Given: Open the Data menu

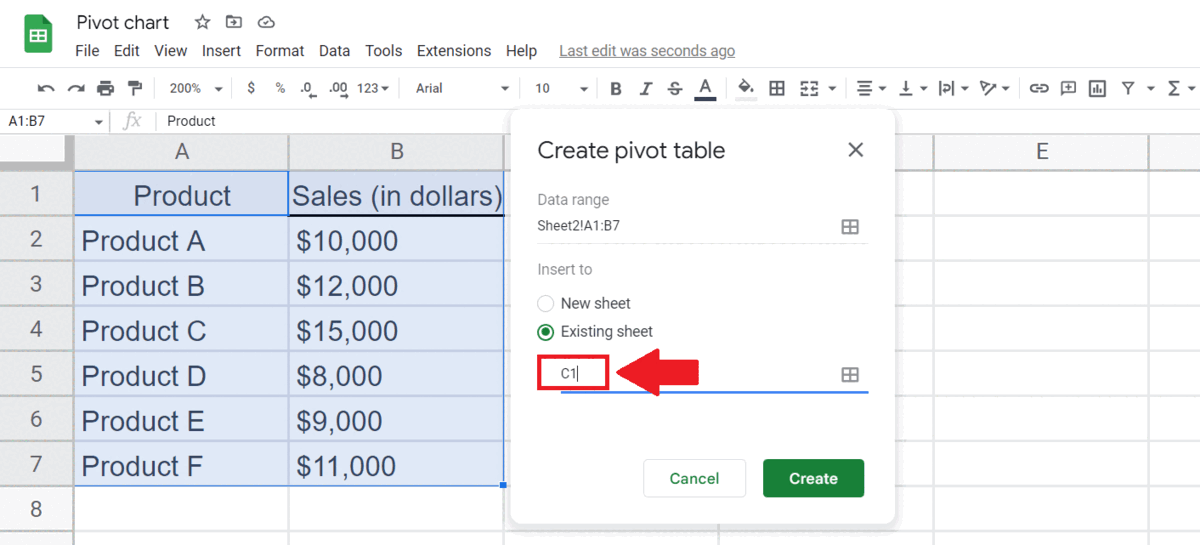Looking at the screenshot, I should (x=335, y=51).
